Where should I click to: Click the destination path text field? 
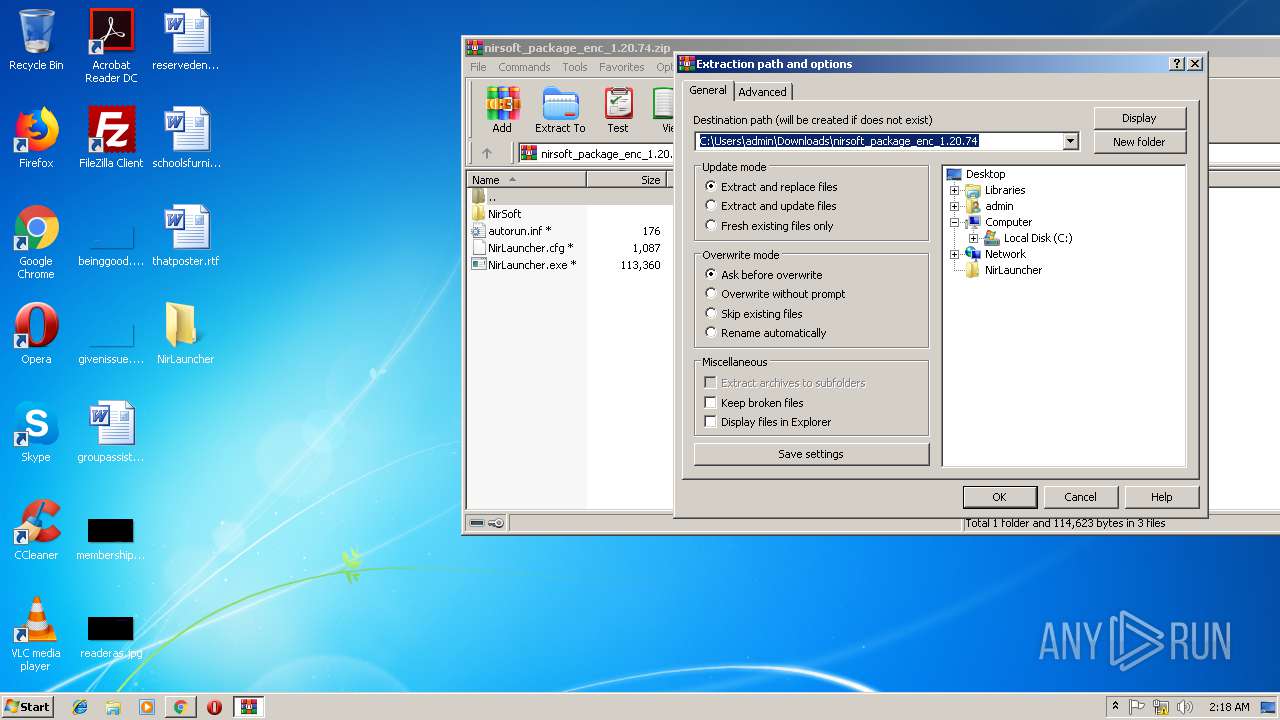(878, 141)
